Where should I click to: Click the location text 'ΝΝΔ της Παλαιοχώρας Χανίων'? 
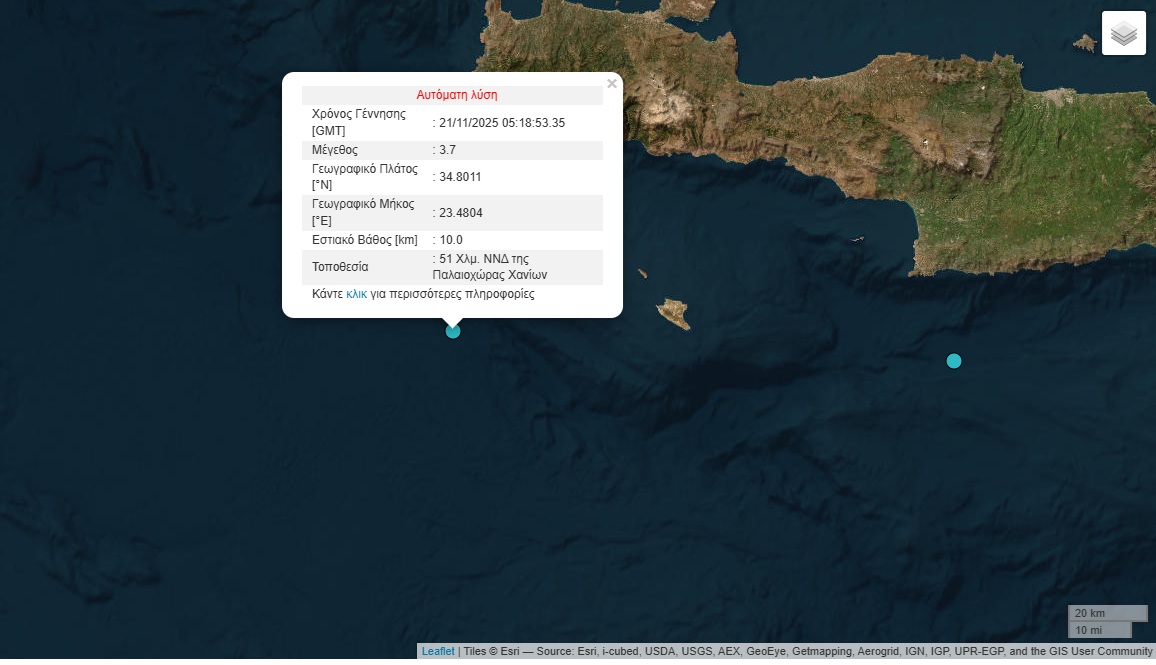(x=490, y=267)
